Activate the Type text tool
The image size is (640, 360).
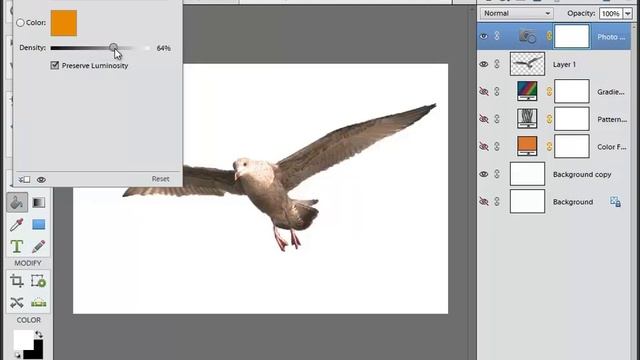(x=17, y=246)
